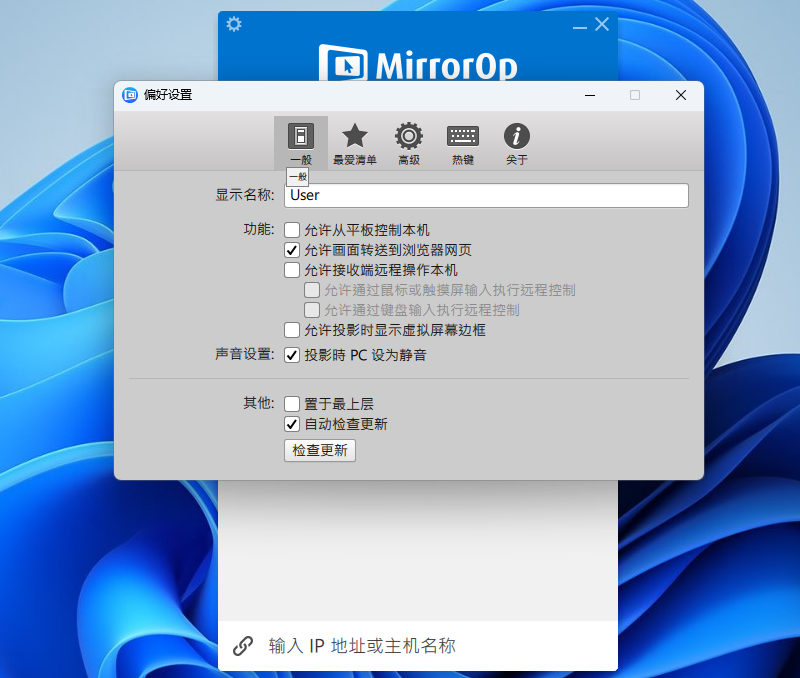Minimize the 偏好设置 dialog

click(590, 95)
